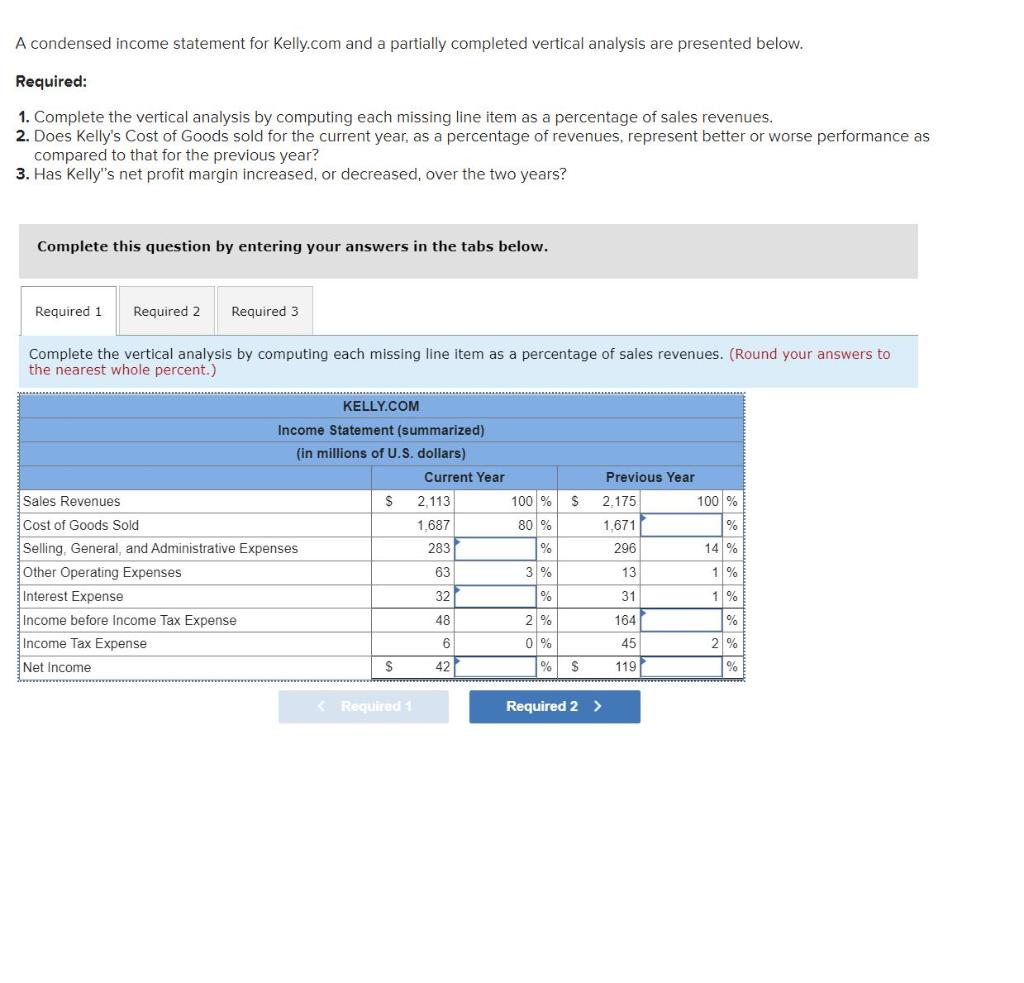Click the hint marker on Current Year Net Income 42
Viewport: 1024px width, 983px height.
tap(457, 660)
